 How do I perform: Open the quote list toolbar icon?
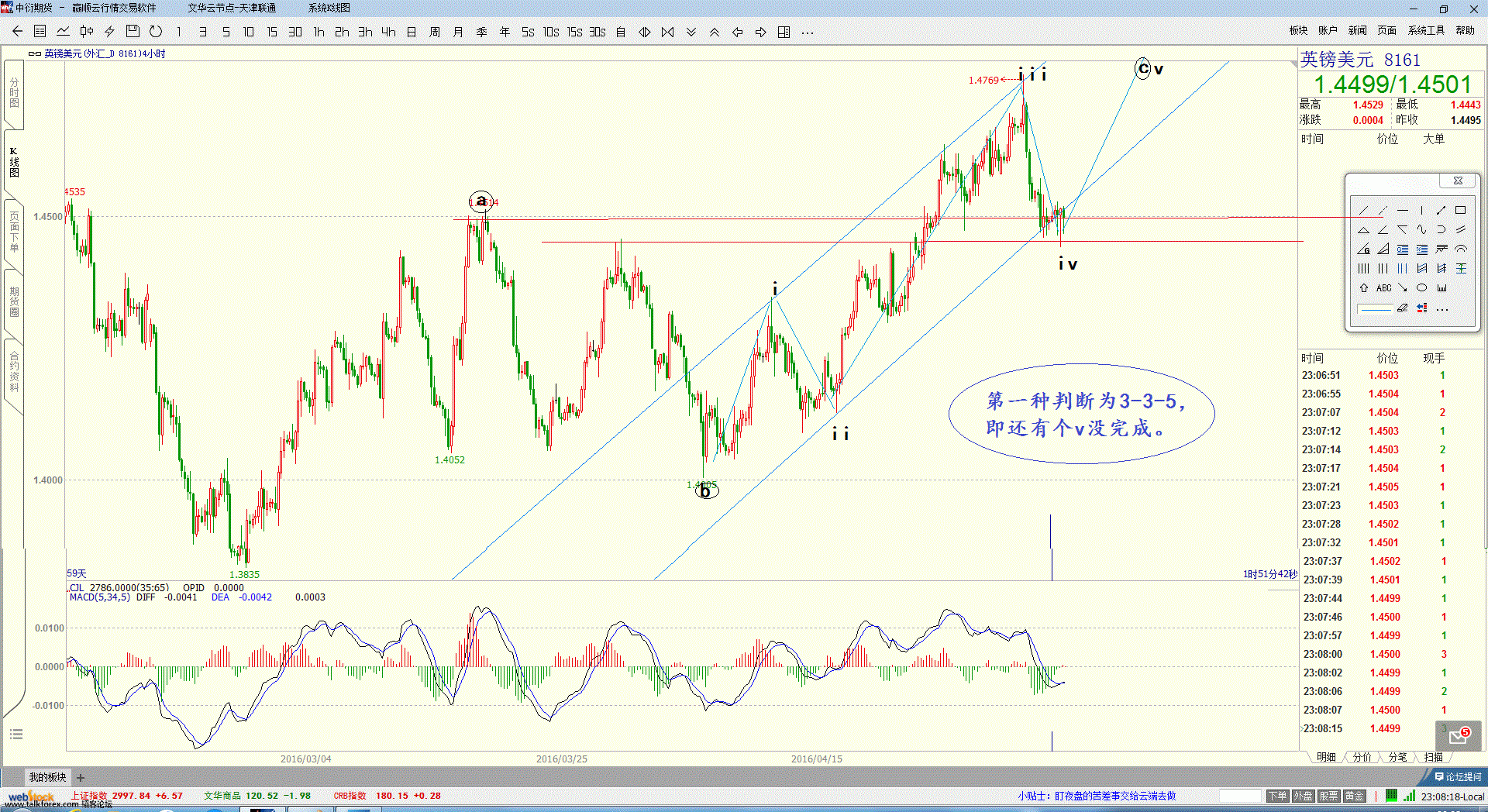[x=40, y=32]
